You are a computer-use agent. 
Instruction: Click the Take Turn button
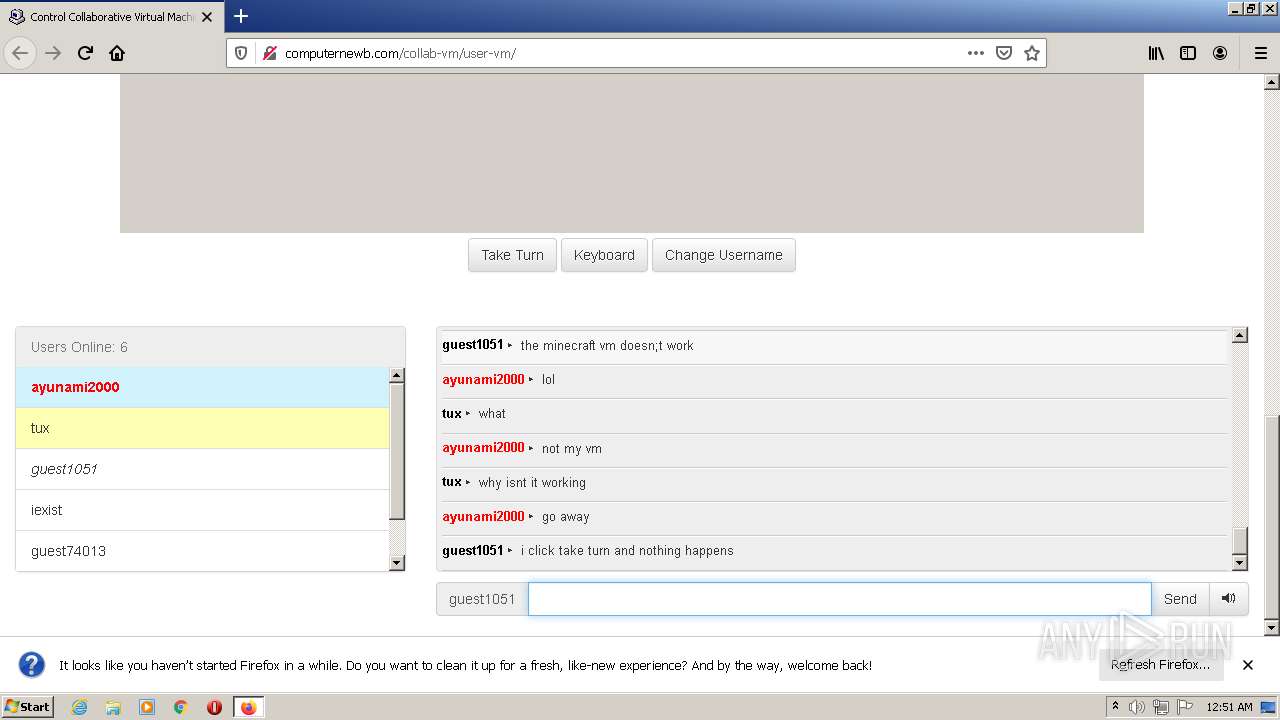click(x=512, y=255)
